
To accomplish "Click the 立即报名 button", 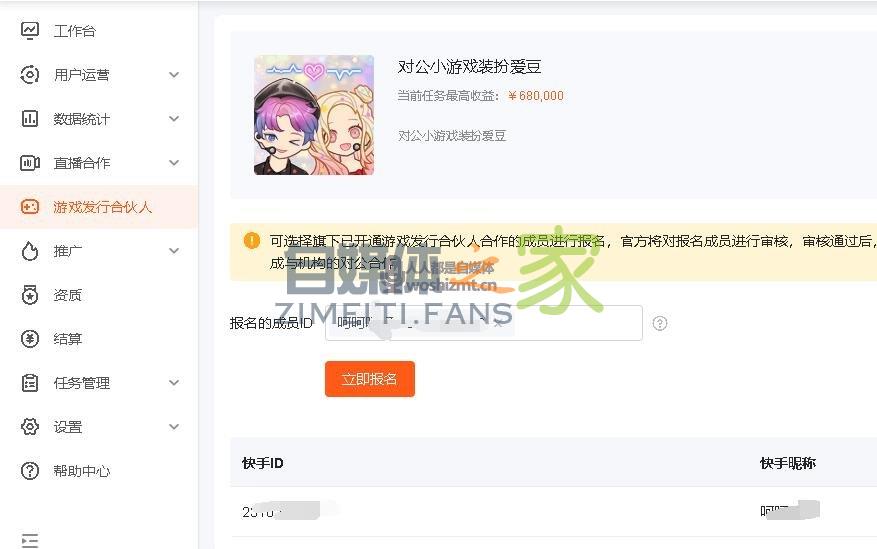I will point(370,379).
